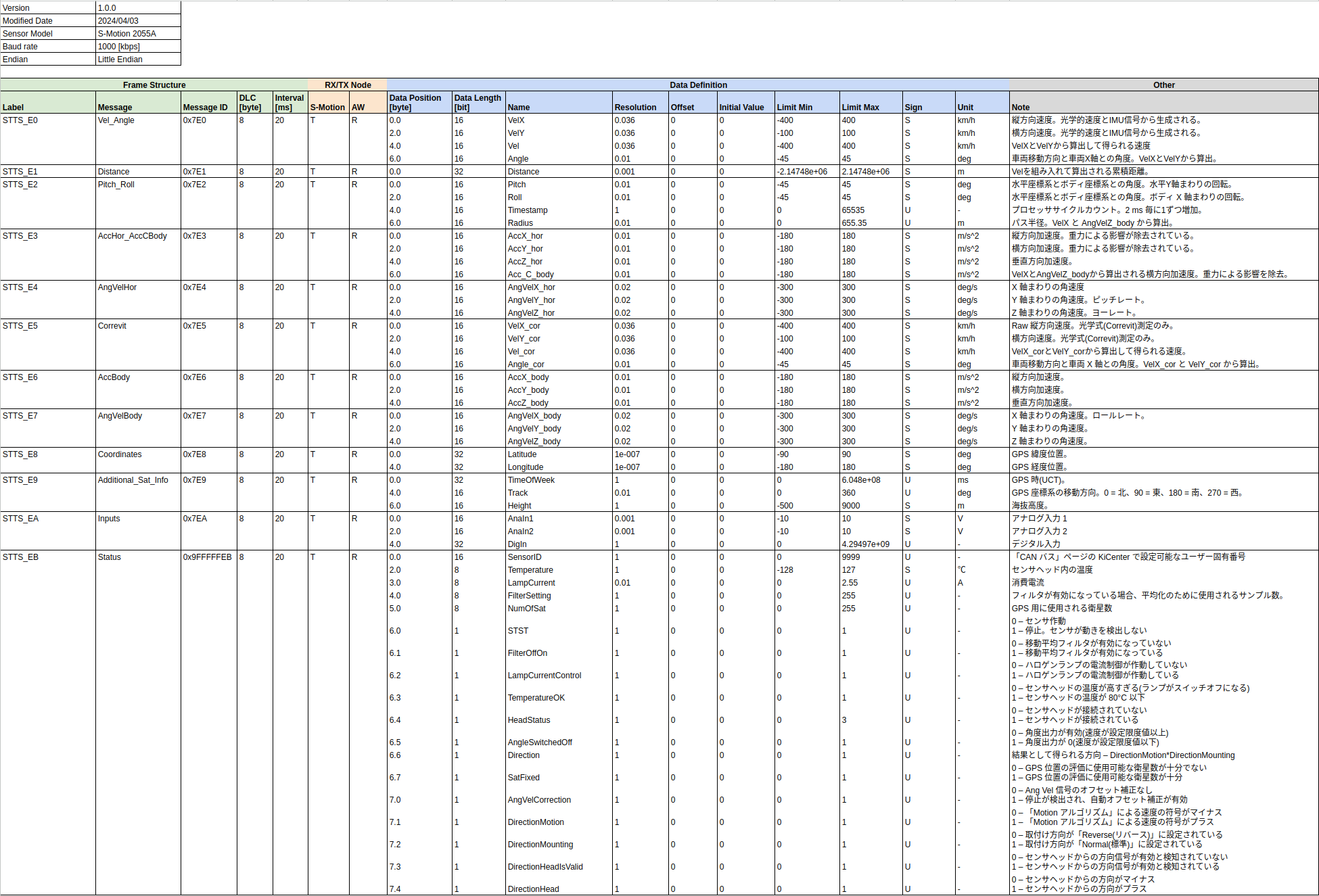
Task: Select the Longitude name cell
Action: 559,467
